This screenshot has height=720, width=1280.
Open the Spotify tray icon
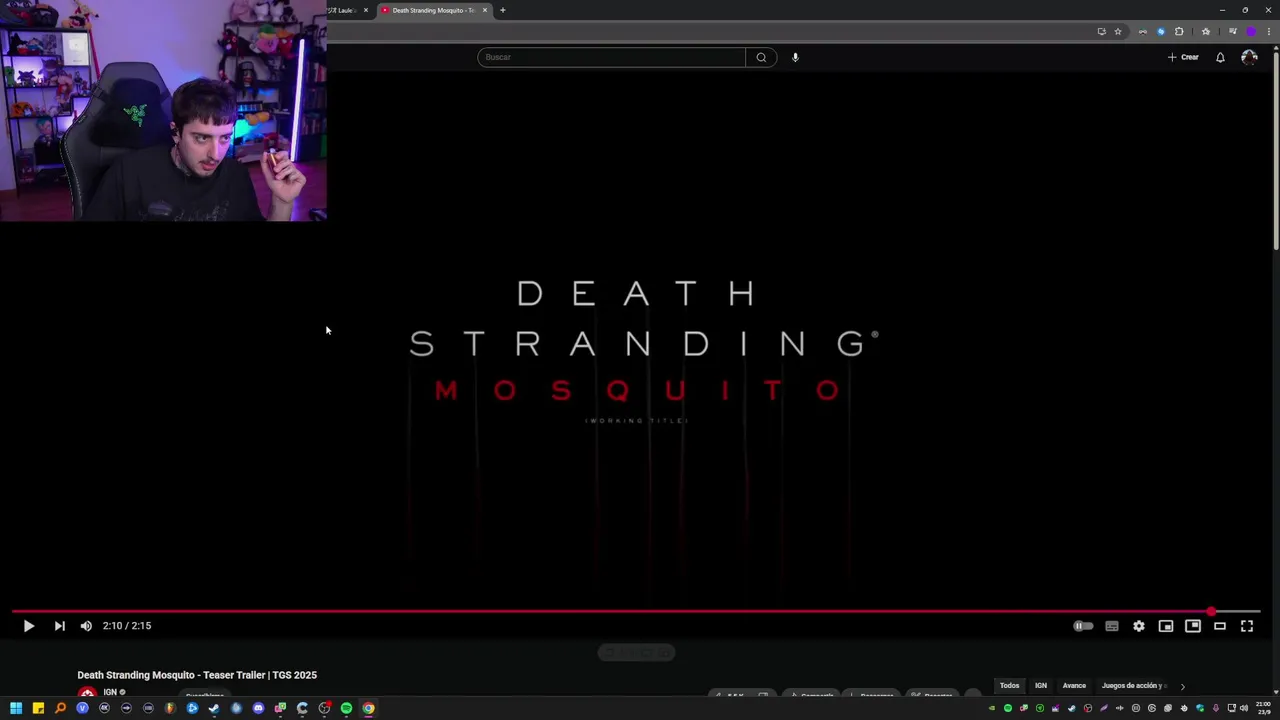(x=1008, y=708)
